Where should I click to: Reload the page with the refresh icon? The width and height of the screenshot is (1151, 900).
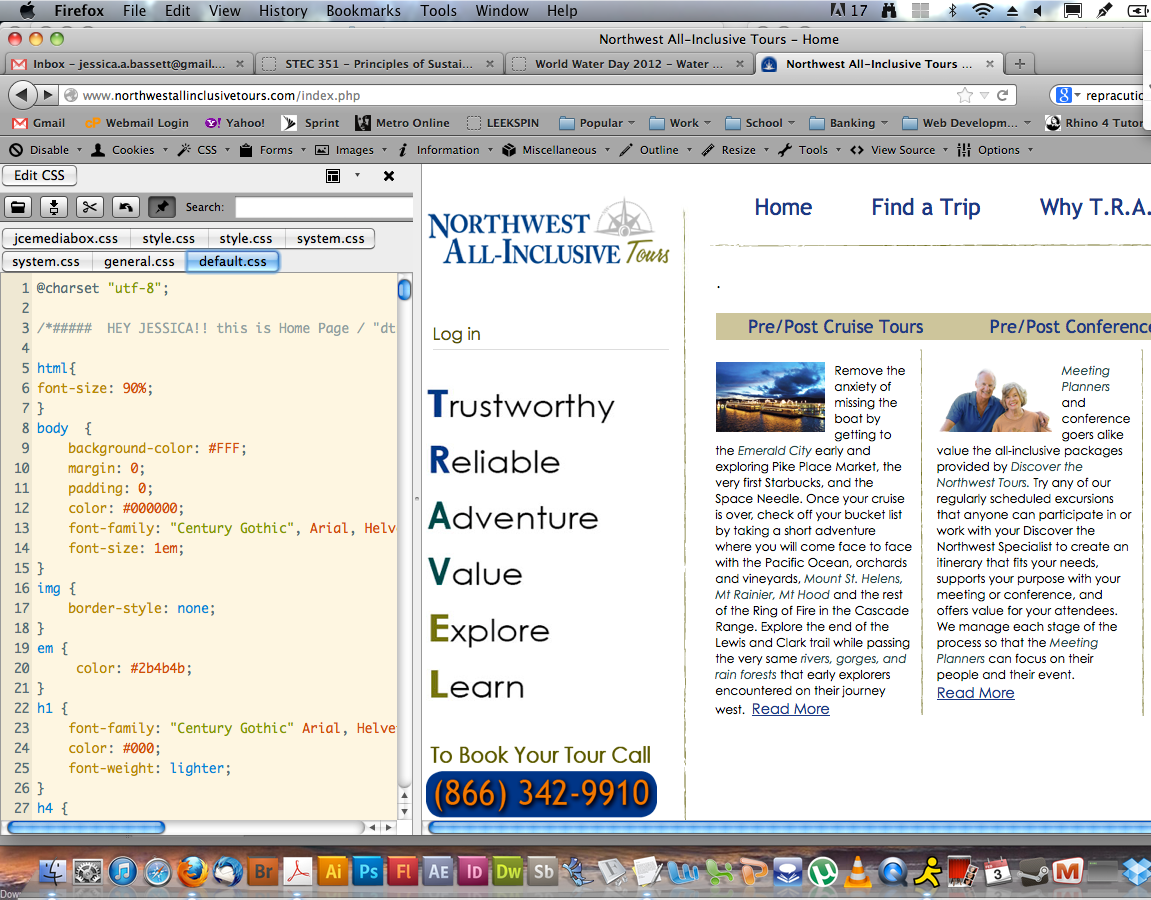(1002, 95)
